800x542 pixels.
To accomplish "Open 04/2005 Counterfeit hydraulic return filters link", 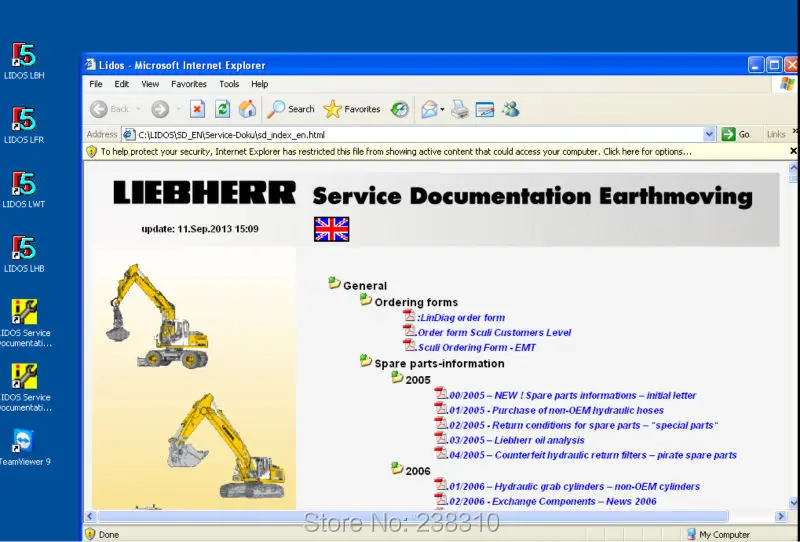I will [x=592, y=455].
